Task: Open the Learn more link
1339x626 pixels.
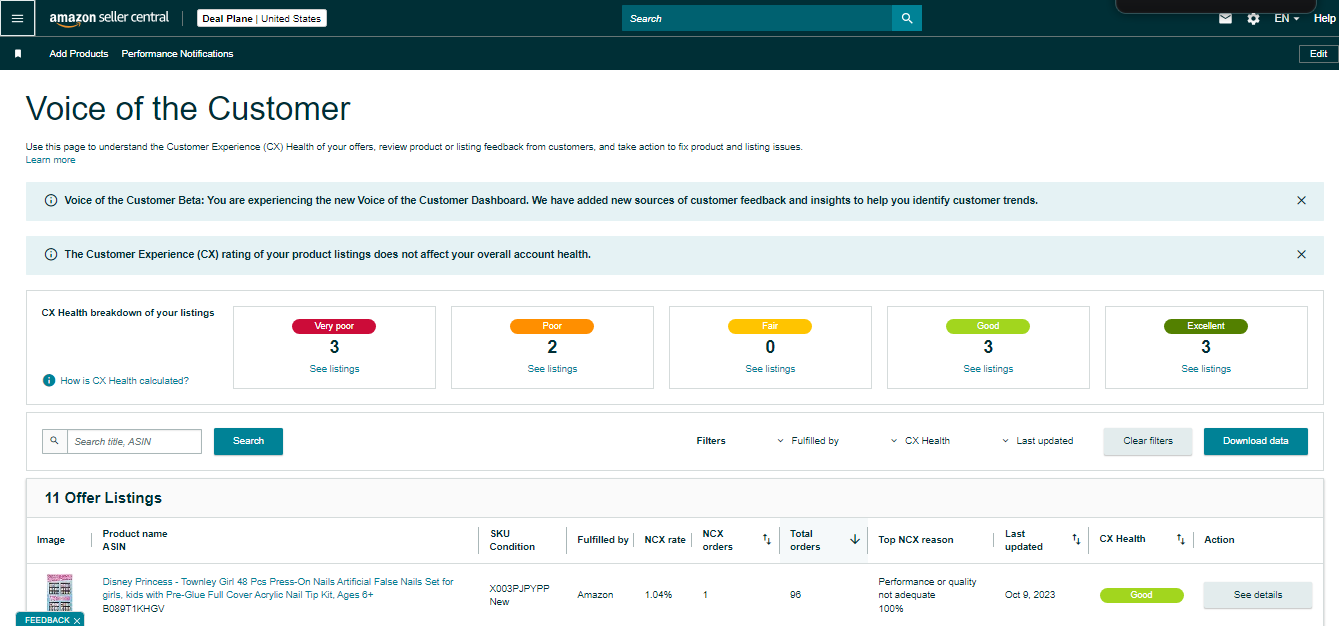Action: (x=50, y=160)
